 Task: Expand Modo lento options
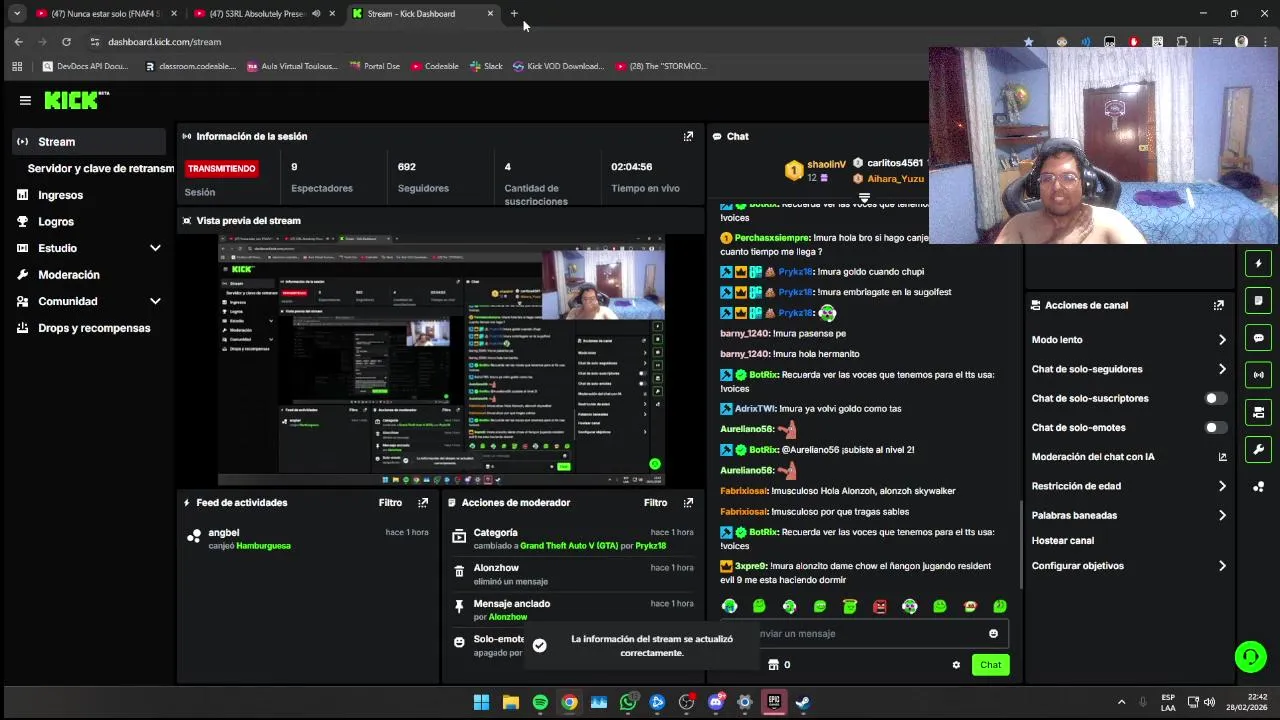pyautogui.click(x=1222, y=340)
